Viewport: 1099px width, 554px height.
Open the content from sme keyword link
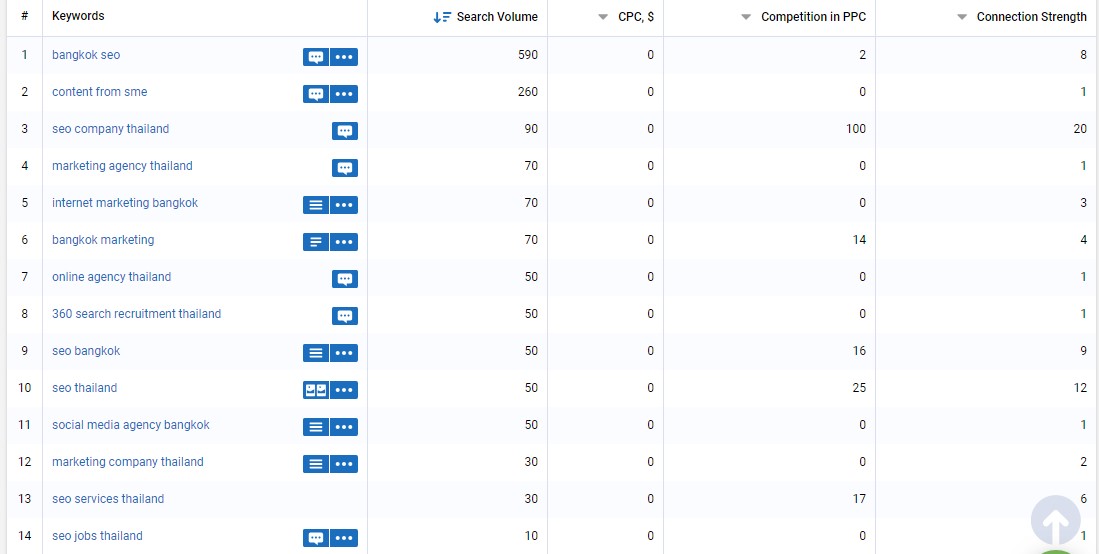tap(100, 92)
